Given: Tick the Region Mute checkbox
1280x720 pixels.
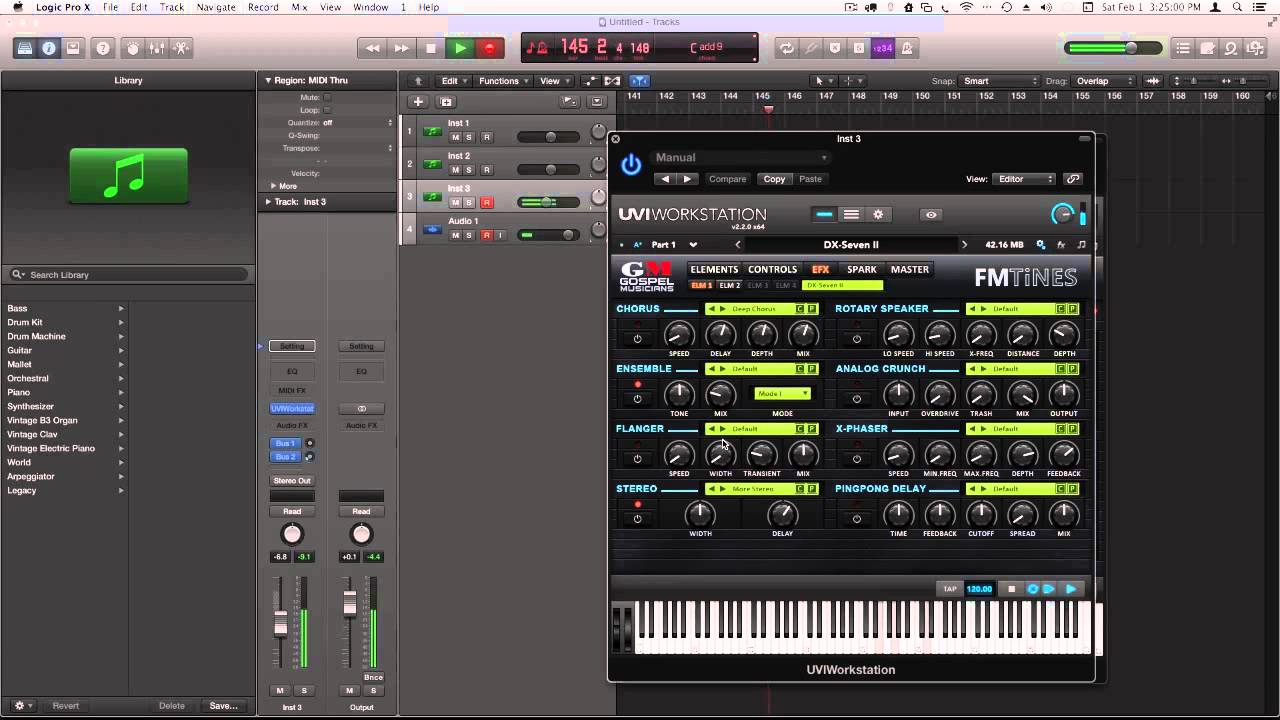Looking at the screenshot, I should 327,98.
